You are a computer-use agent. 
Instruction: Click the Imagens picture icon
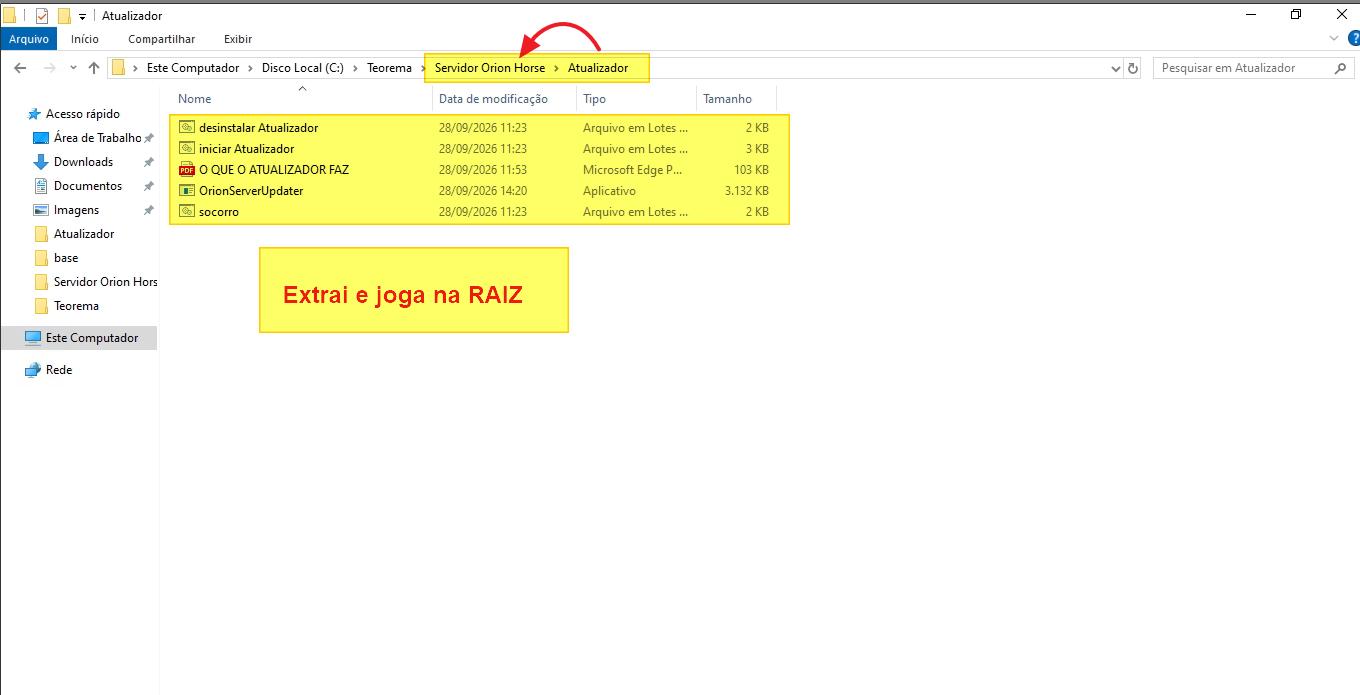click(41, 210)
